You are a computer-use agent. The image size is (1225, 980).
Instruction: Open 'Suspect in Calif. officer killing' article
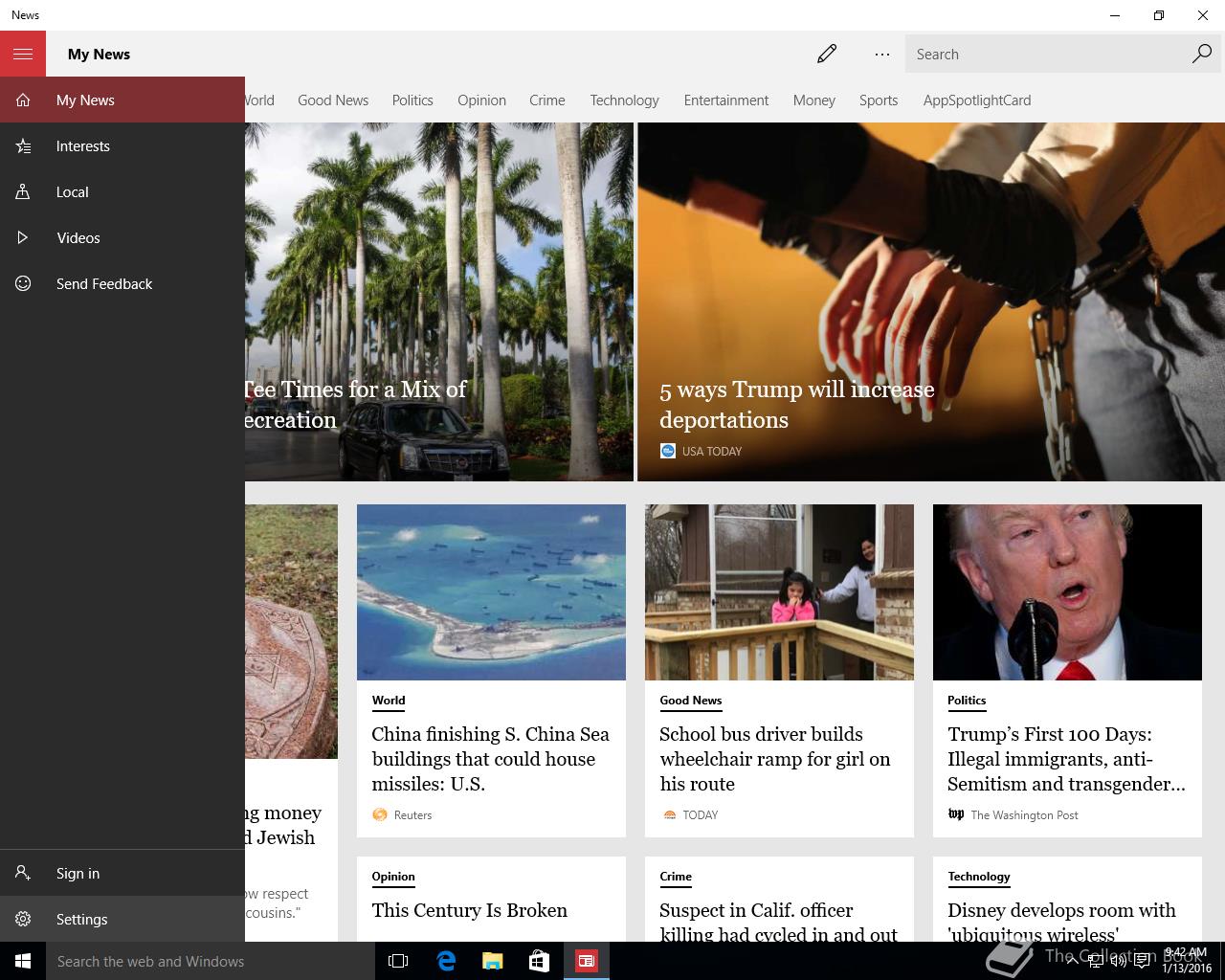pos(778,922)
